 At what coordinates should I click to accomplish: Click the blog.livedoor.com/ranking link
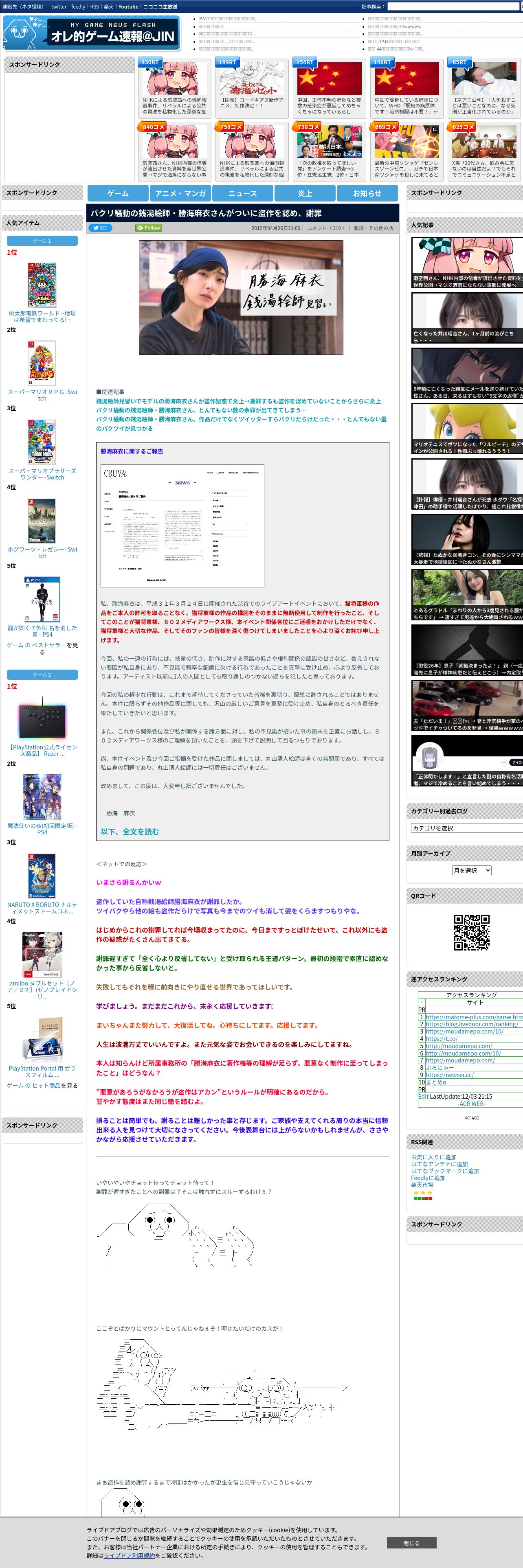[x=472, y=1024]
